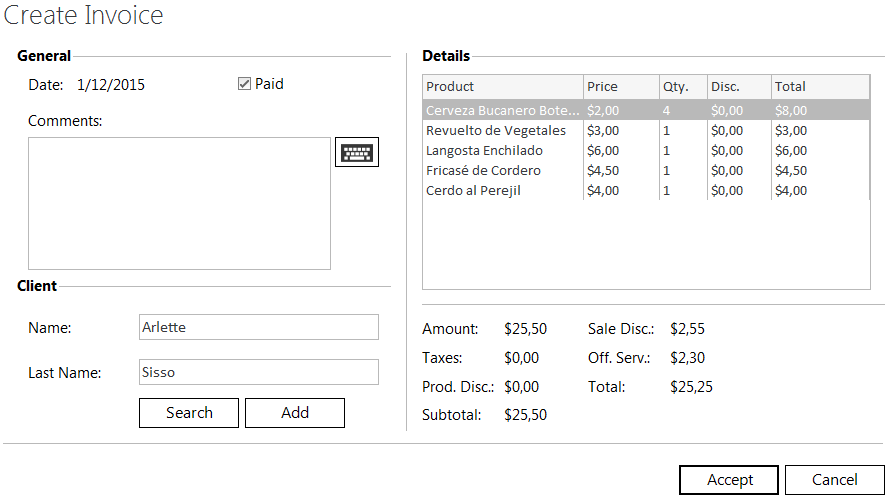Select the Cerveza Bucanero row
The image size is (888, 503).
pyautogui.click(x=503, y=111)
